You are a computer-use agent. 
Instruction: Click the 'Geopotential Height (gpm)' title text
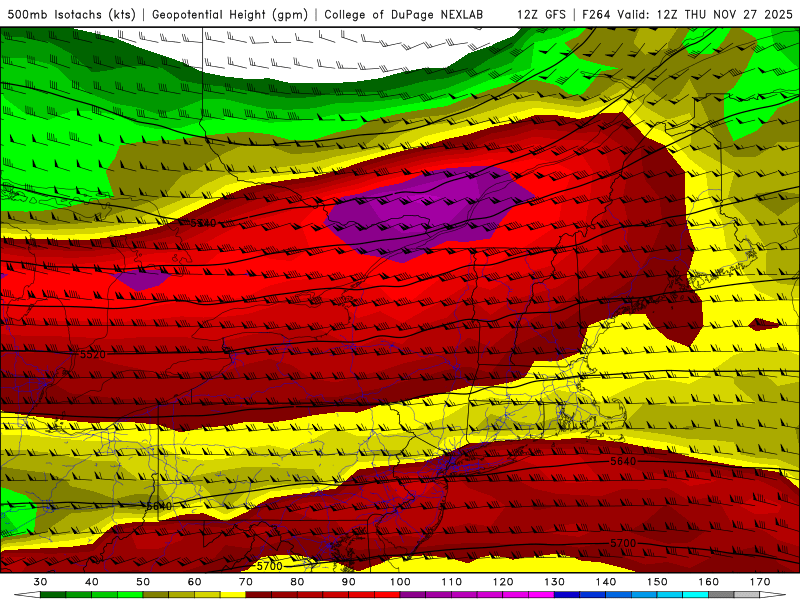click(x=230, y=14)
